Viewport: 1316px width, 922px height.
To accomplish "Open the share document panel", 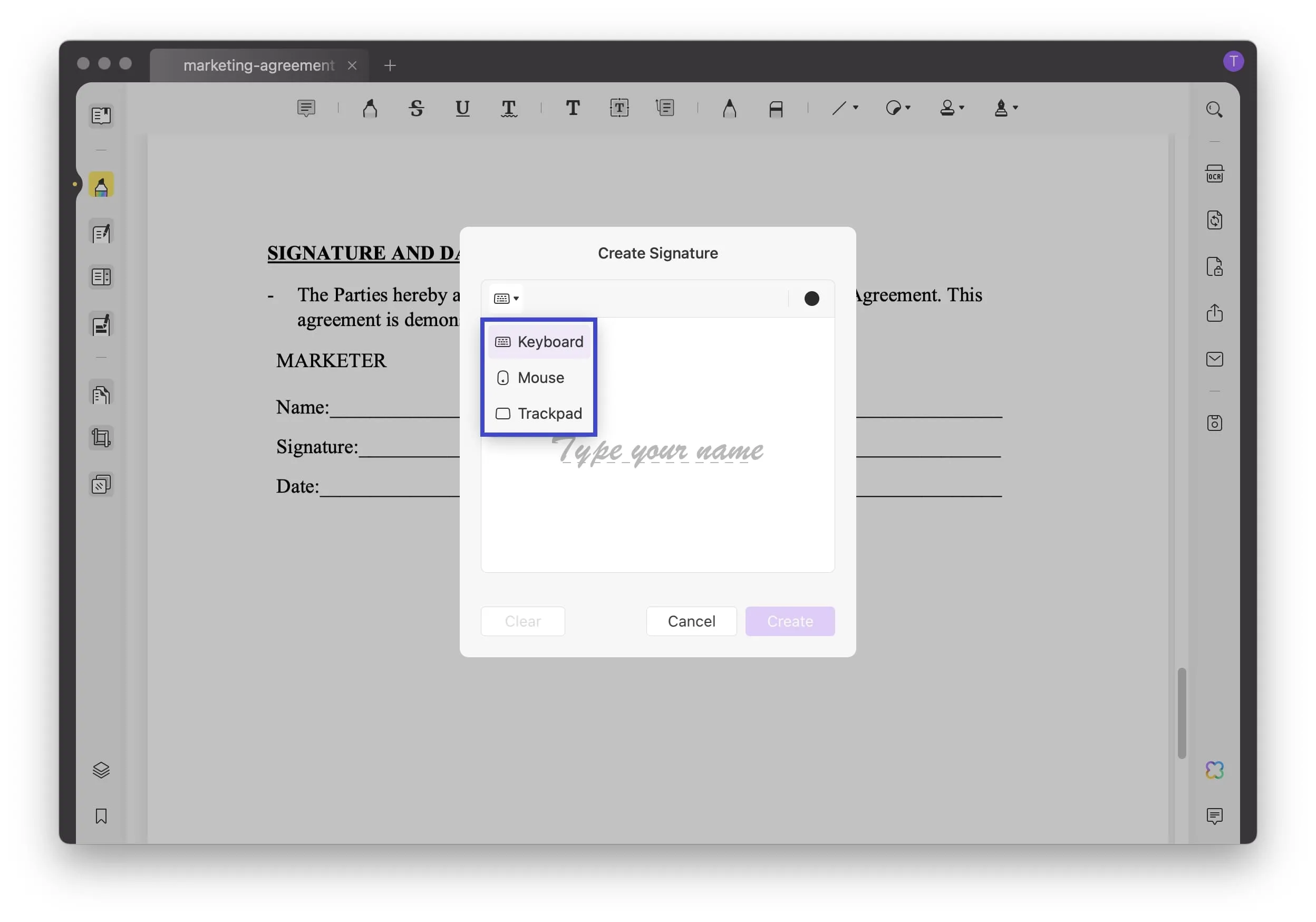I will click(x=1215, y=314).
